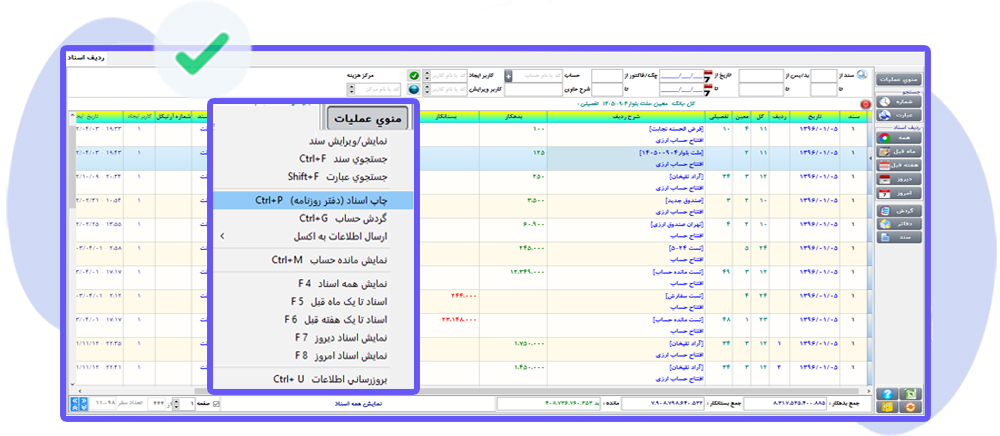Select چاپ اسناد (دفتر روزنامه) menu entry
Viewport: 1000px width, 436px height.
(x=313, y=201)
